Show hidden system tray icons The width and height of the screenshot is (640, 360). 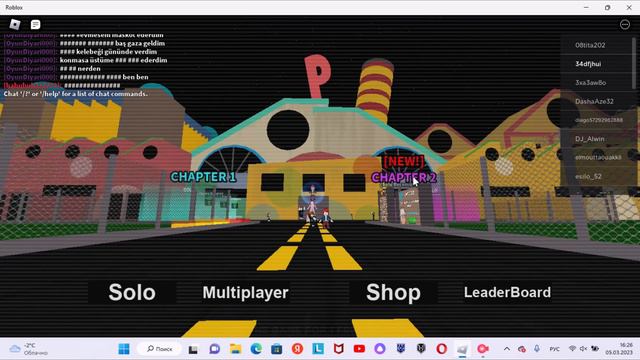507,349
